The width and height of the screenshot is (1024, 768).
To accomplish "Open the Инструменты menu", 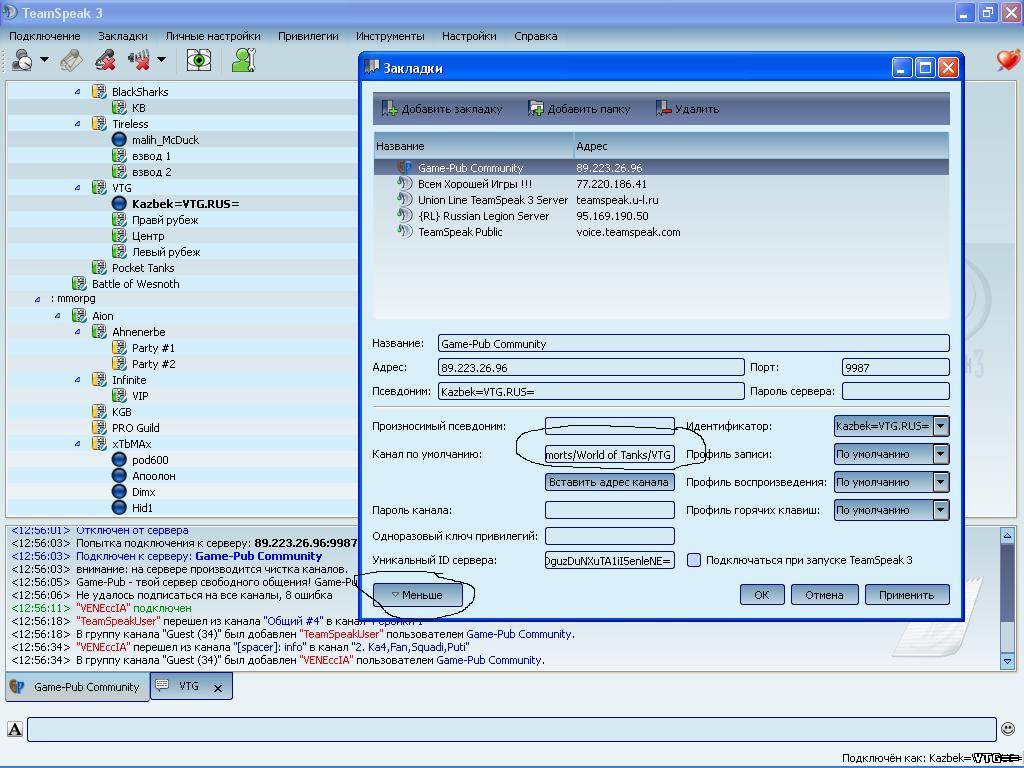I will click(x=390, y=37).
